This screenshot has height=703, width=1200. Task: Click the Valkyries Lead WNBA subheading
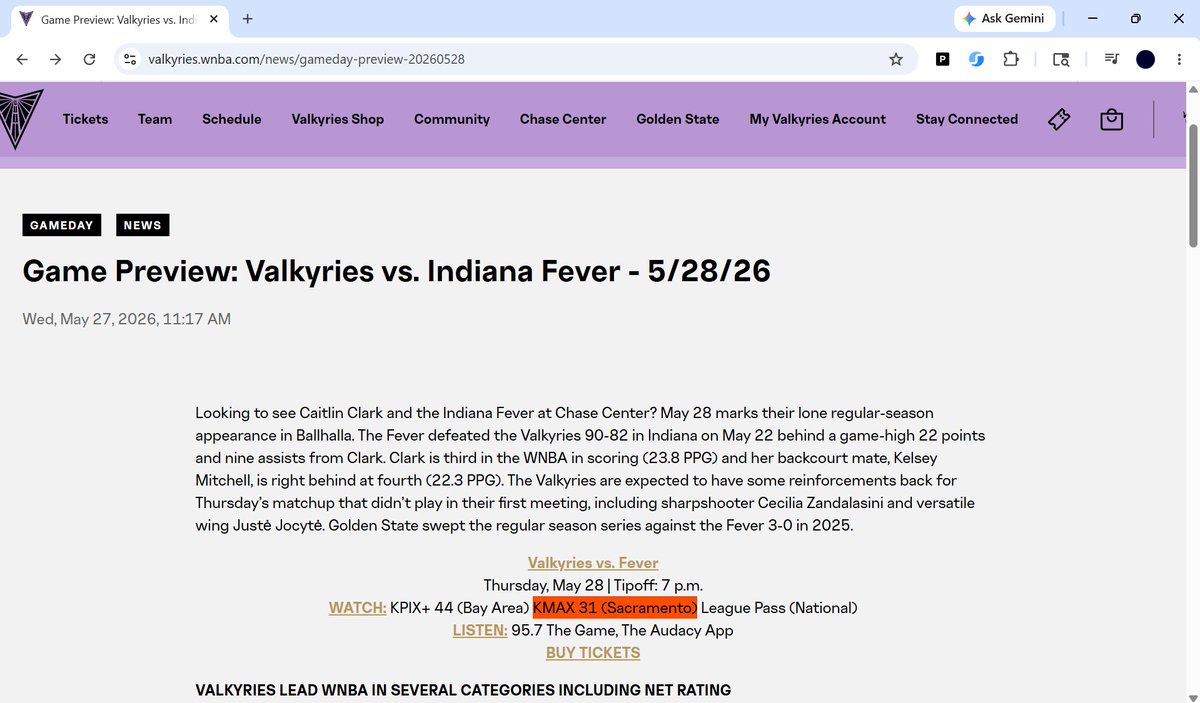coord(463,690)
